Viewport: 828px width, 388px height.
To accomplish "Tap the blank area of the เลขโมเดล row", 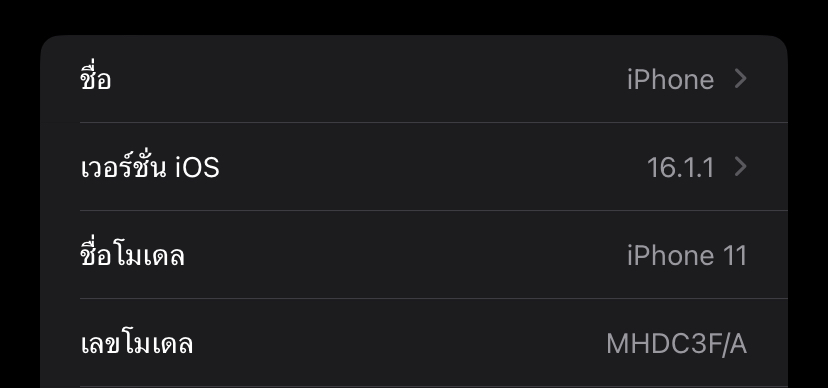I will [399, 344].
